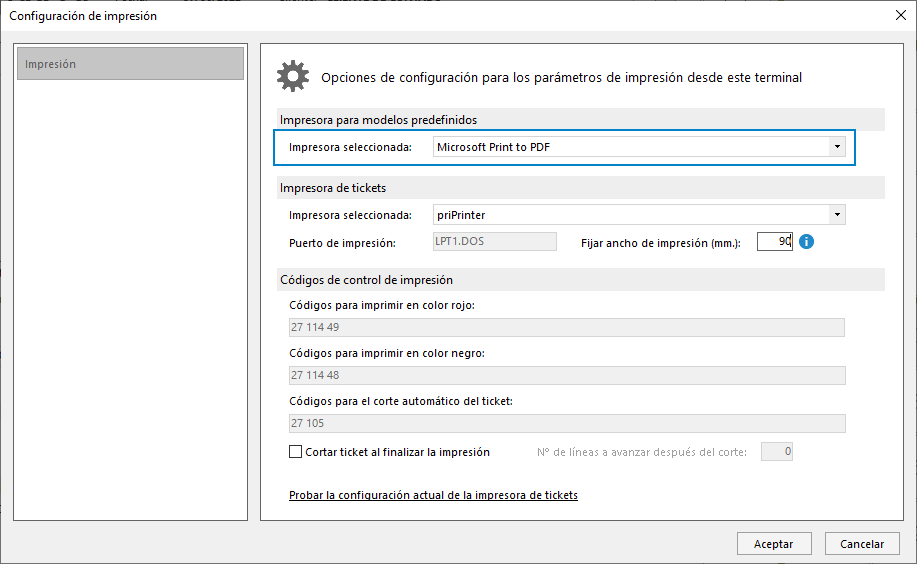Select the Impresión item in the sidebar
The height and width of the screenshot is (564, 917).
[x=130, y=64]
